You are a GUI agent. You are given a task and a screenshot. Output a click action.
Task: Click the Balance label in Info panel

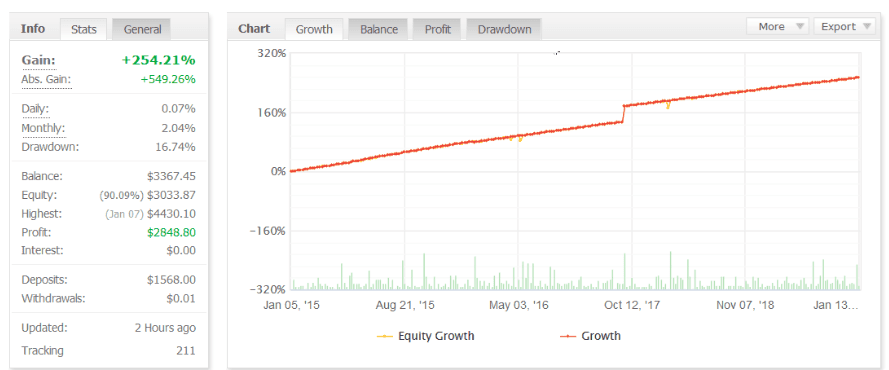click(41, 176)
